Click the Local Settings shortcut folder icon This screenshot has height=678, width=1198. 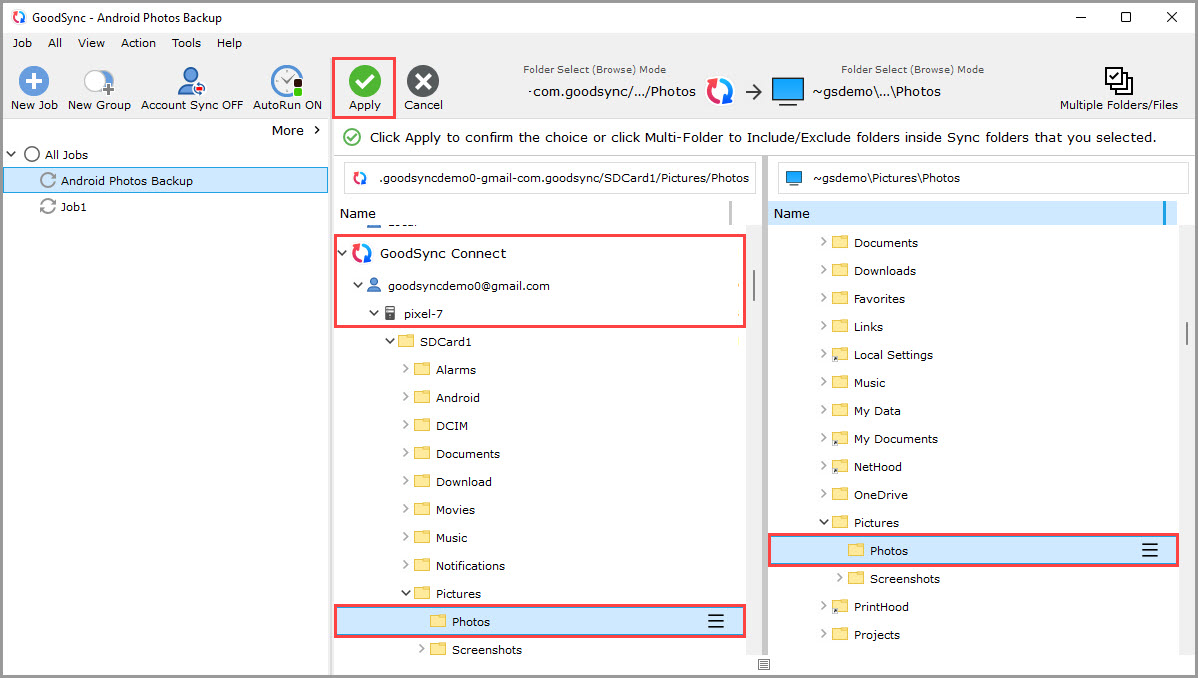(x=840, y=354)
